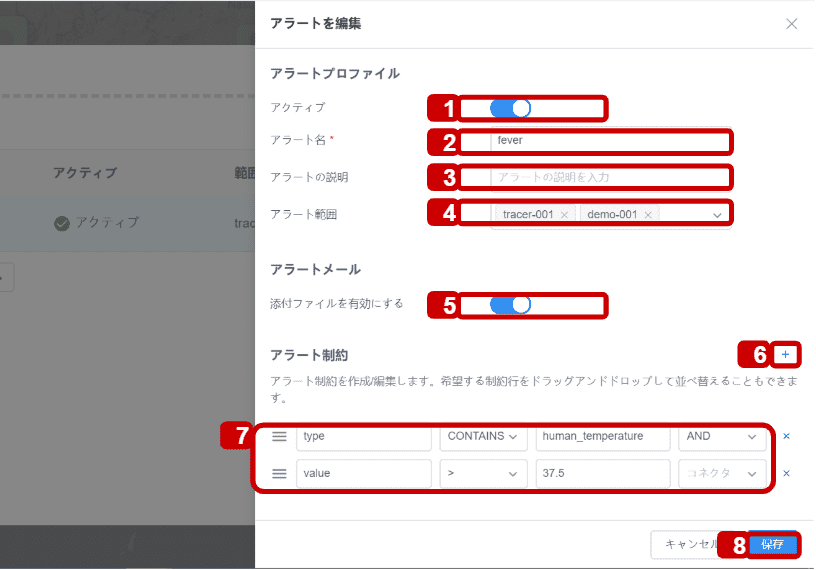This screenshot has width=816, height=570.
Task: Click the アラート名 field containing fever
Action: 610,141
